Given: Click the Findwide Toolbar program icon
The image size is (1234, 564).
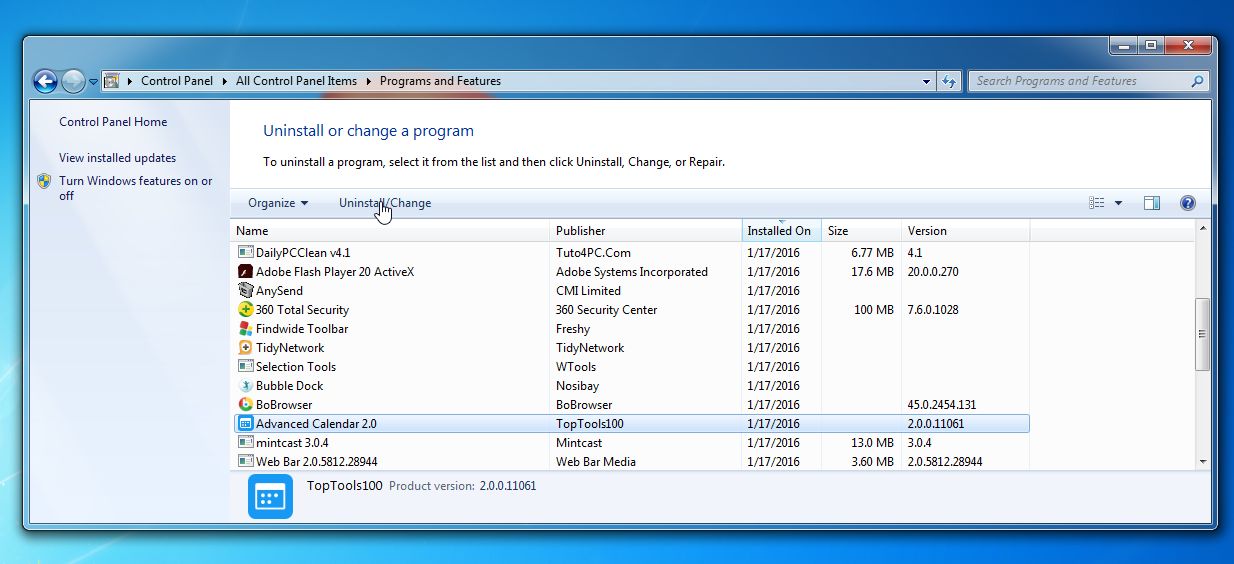Looking at the screenshot, I should (246, 329).
